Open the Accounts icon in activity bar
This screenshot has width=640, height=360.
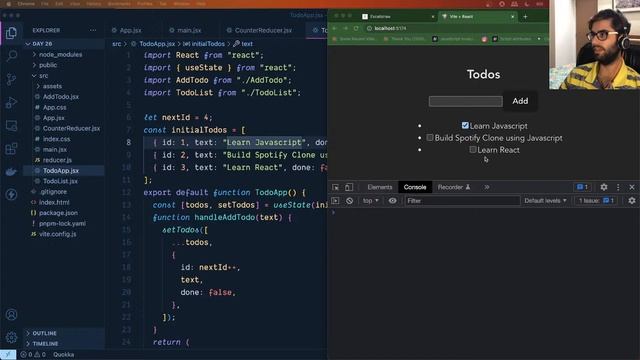tap(11, 314)
